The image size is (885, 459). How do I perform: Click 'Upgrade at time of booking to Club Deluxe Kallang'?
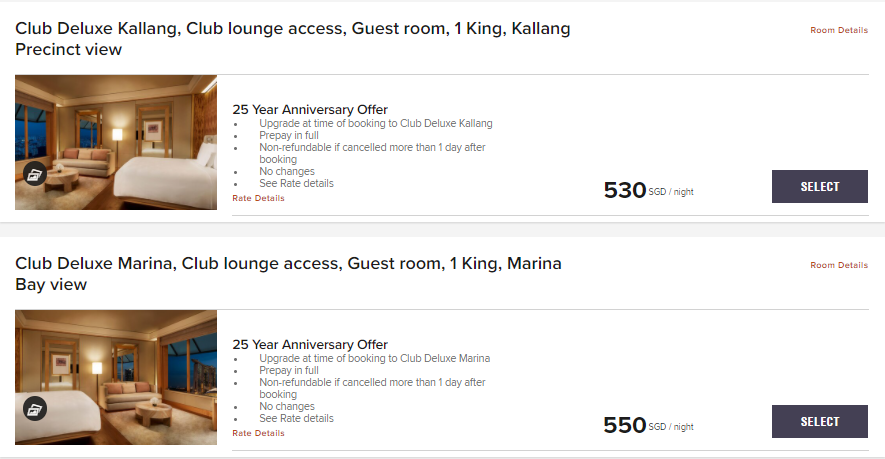[375, 124]
